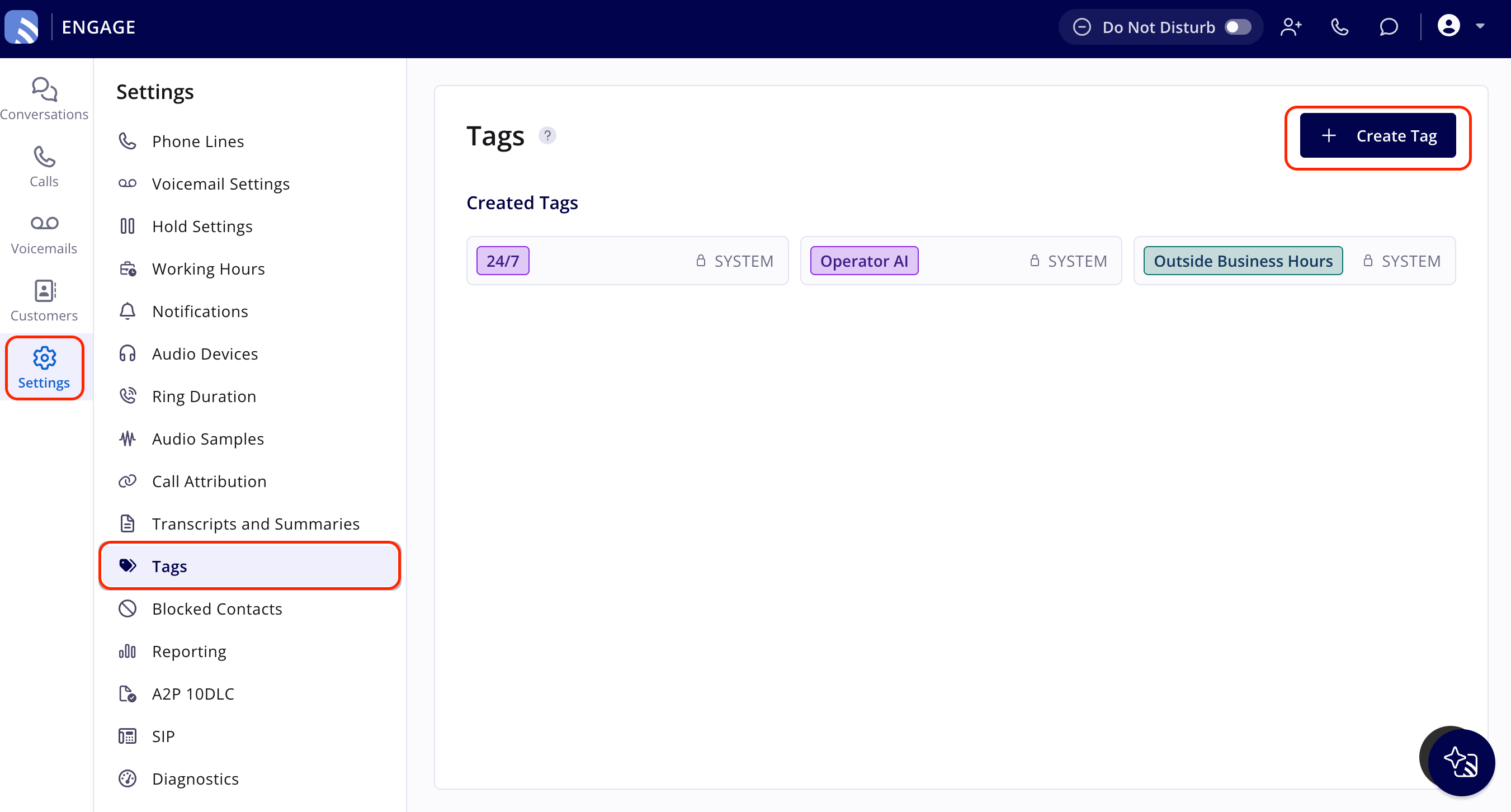
Task: Open Audio Samples settings
Action: click(249, 439)
